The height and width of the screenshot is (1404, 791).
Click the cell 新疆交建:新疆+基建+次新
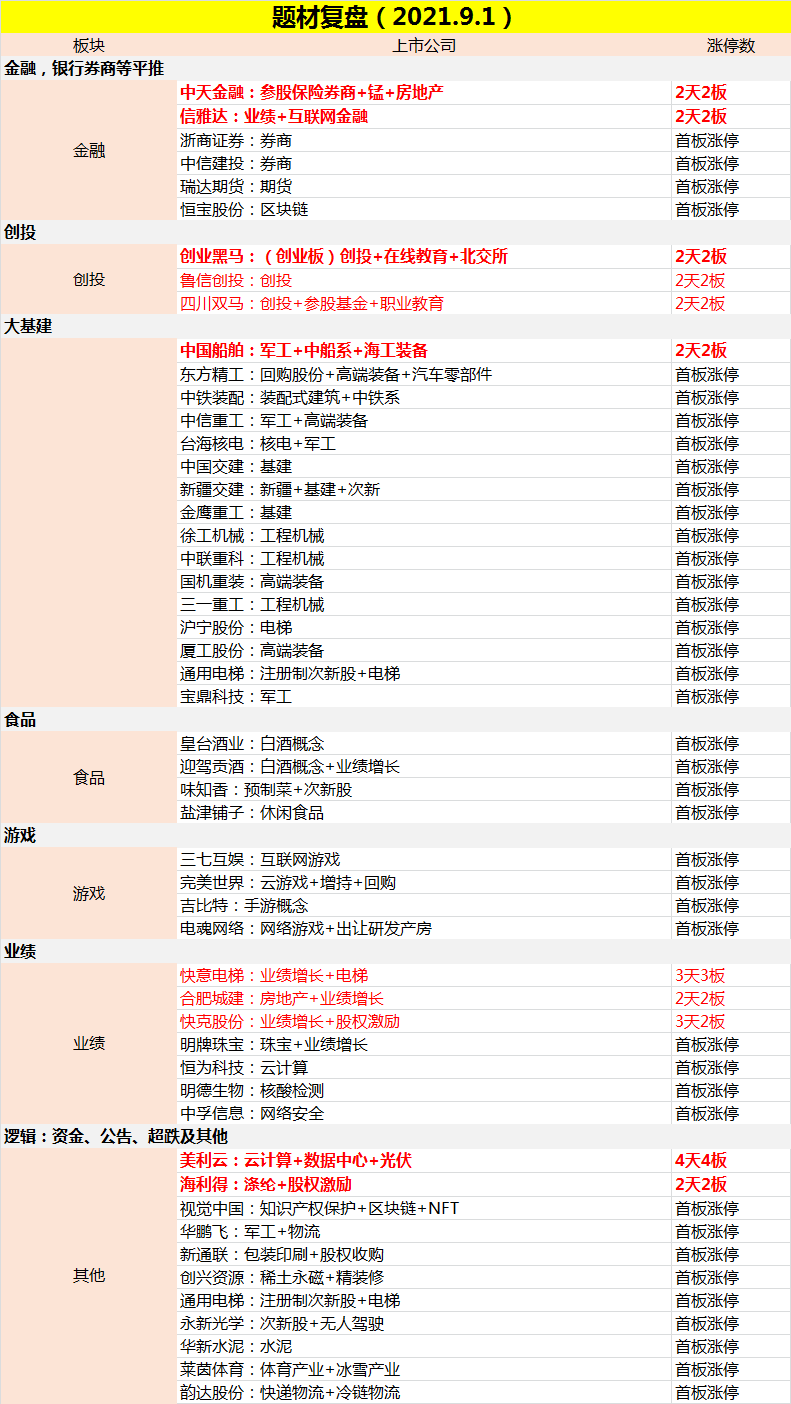(x=424, y=489)
